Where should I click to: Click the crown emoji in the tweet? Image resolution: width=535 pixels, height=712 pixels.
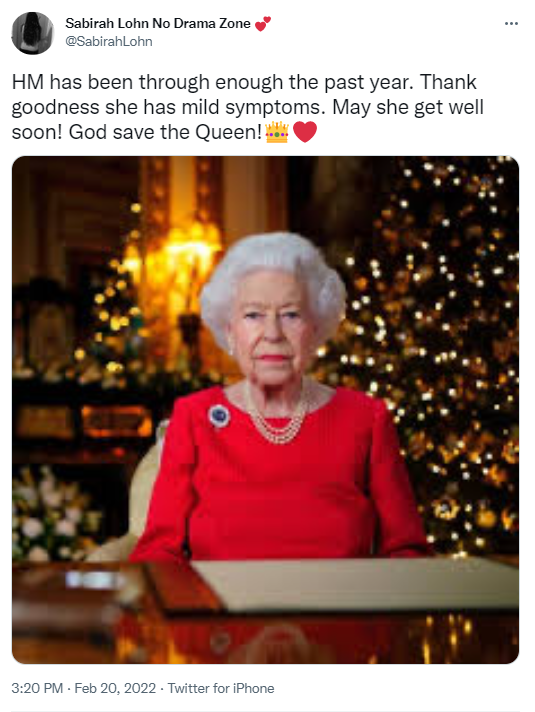click(x=277, y=132)
